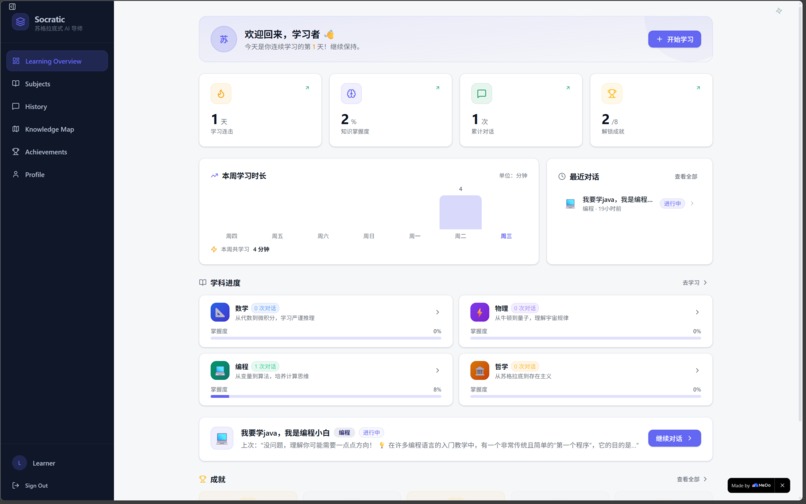Open Knowledge Map in sidebar
This screenshot has height=504, width=806.
57,129
